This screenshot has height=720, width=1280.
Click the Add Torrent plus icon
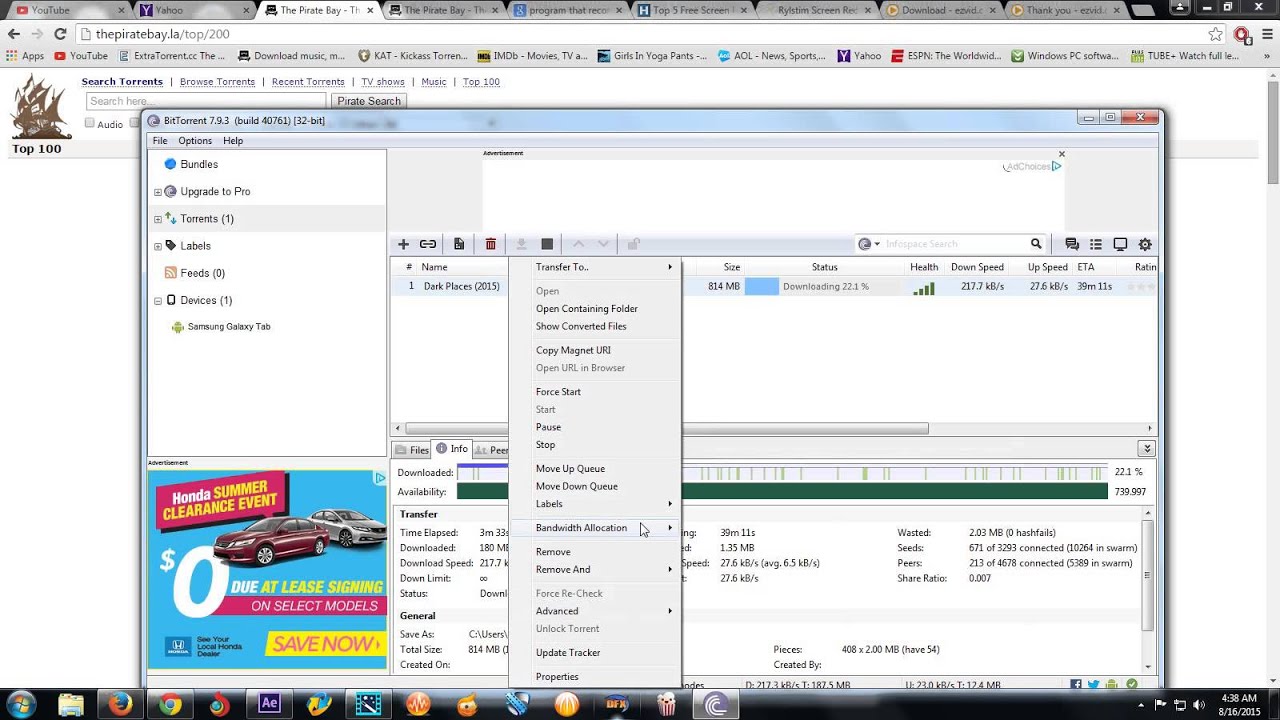(x=403, y=244)
